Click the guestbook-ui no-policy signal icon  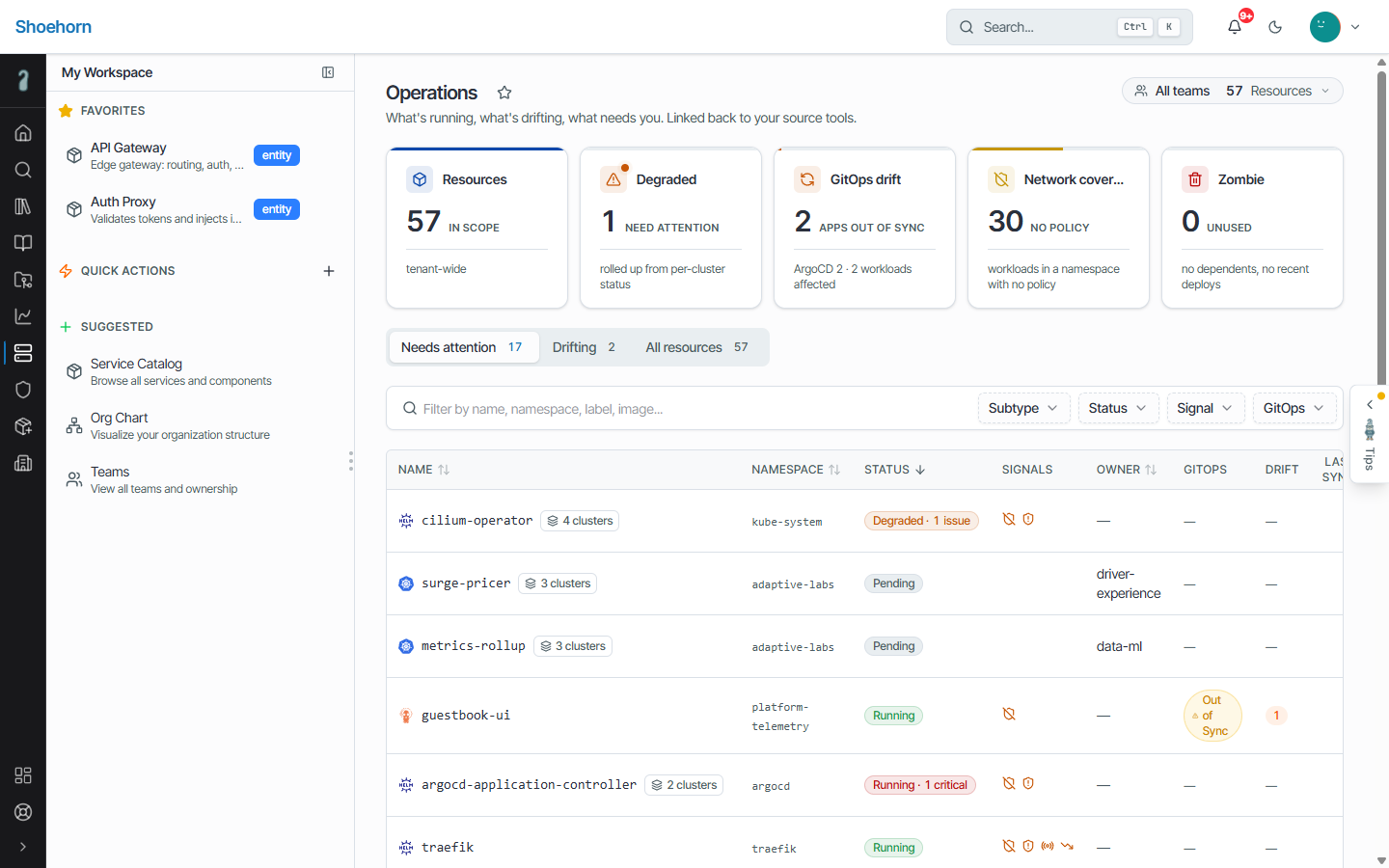click(1009, 714)
